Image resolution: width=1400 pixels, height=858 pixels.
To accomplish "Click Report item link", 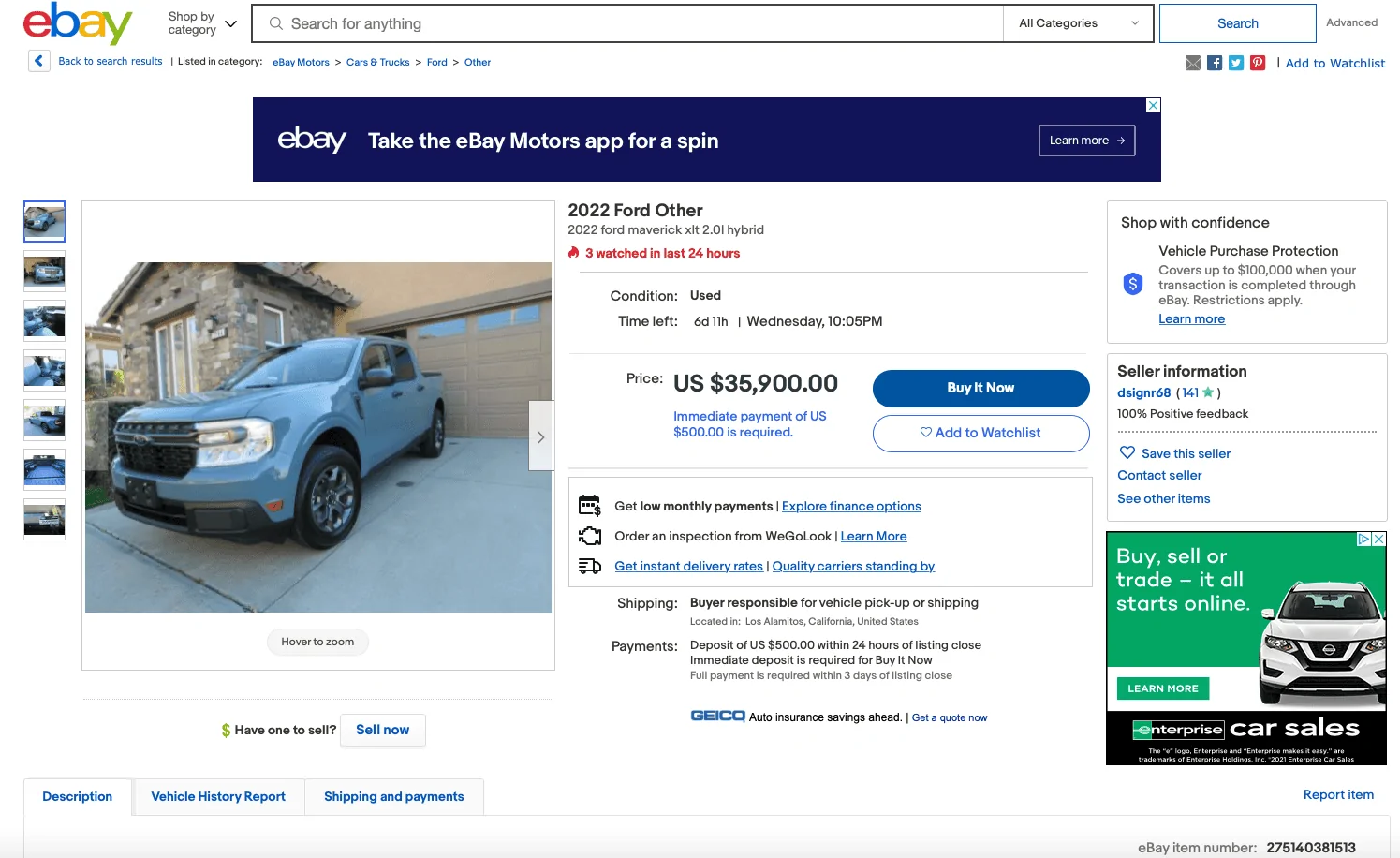I will 1338,795.
